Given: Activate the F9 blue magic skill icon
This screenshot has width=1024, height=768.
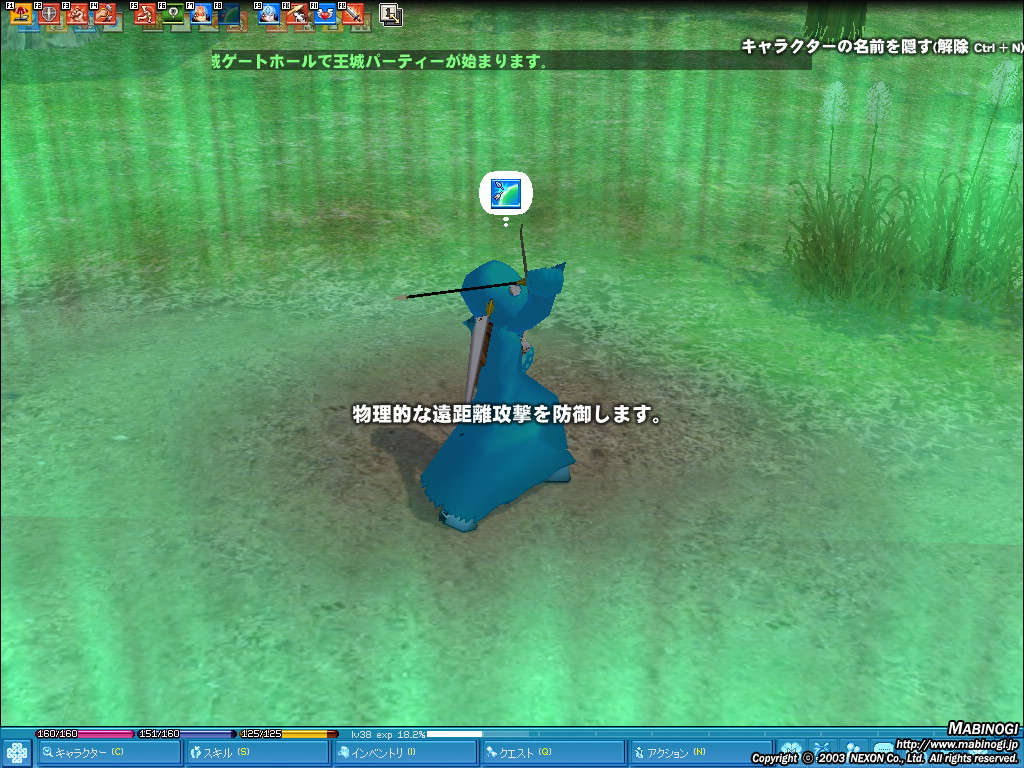Looking at the screenshot, I should [x=269, y=15].
